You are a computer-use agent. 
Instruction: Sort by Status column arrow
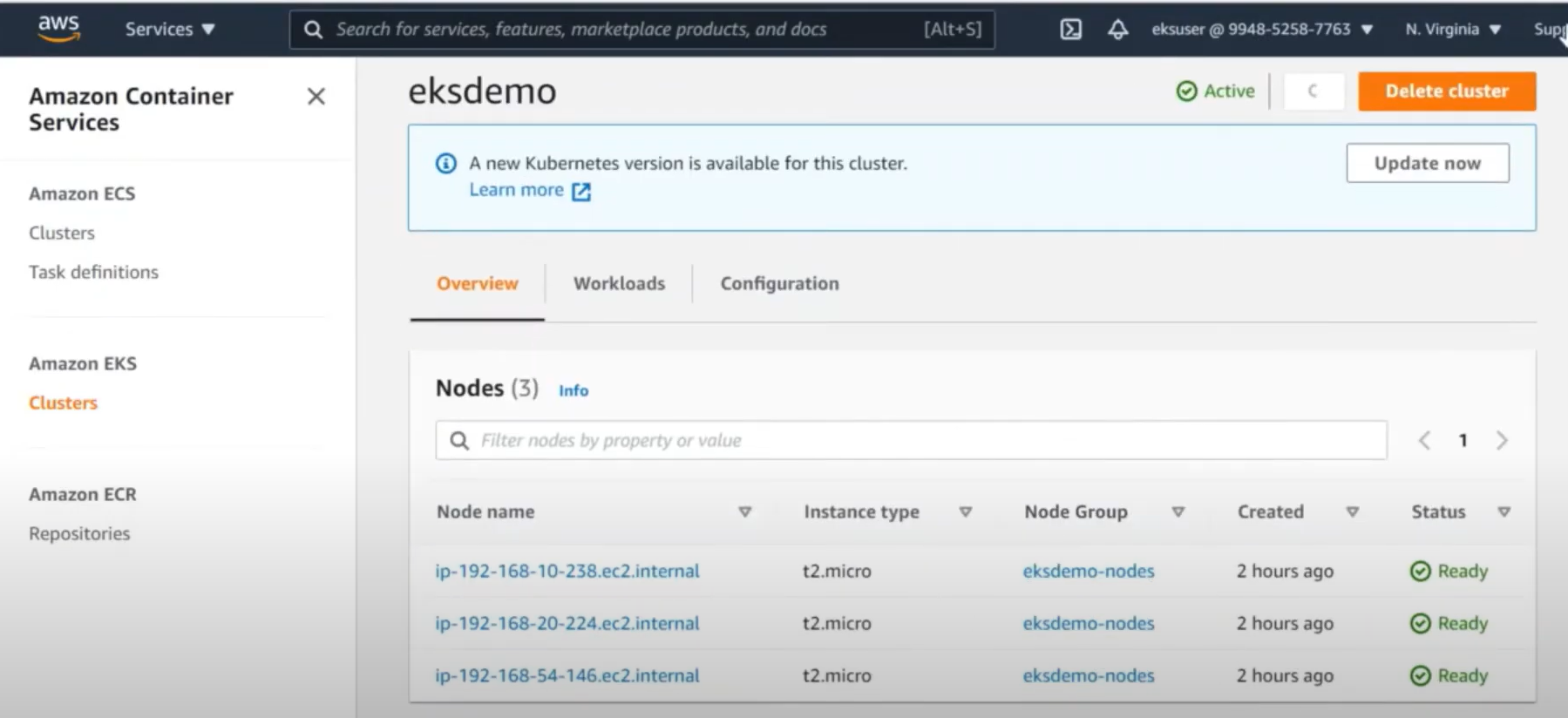pyautogui.click(x=1504, y=511)
